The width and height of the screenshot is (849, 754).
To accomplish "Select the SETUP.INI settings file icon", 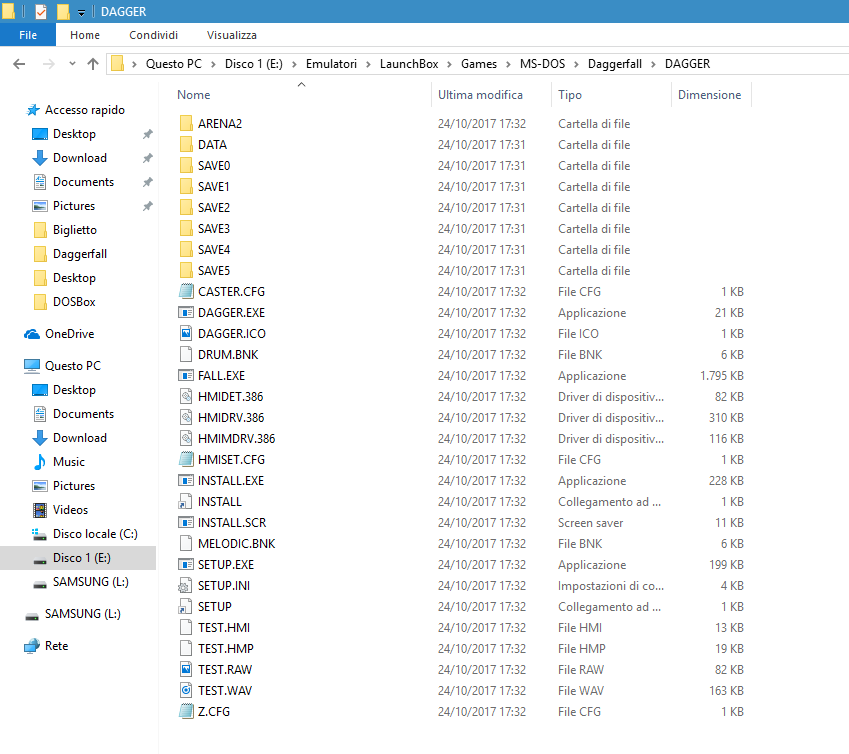I will (x=186, y=586).
